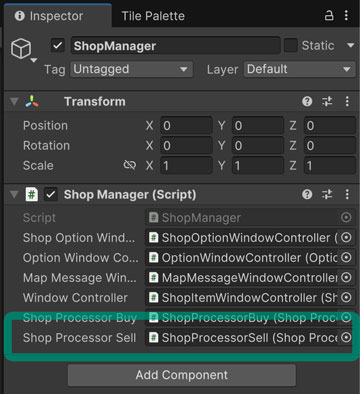
Task: Click the Position X value field
Action: (186, 126)
